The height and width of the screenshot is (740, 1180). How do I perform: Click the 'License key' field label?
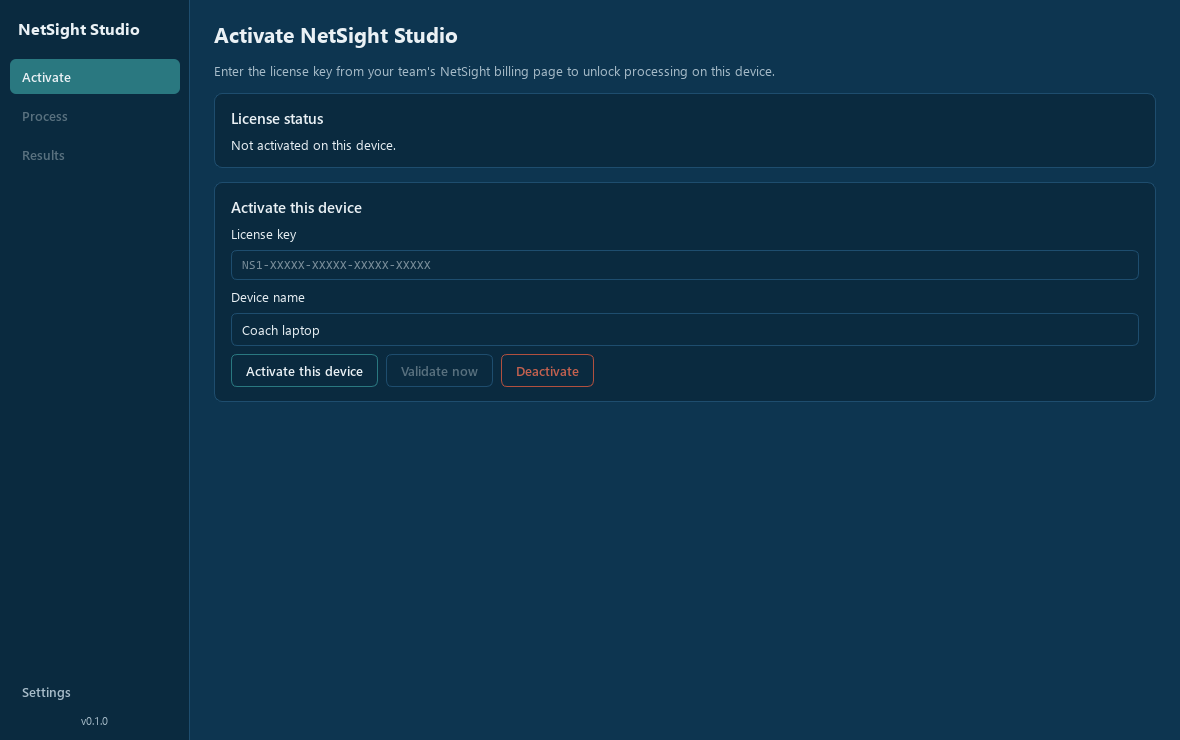click(263, 234)
